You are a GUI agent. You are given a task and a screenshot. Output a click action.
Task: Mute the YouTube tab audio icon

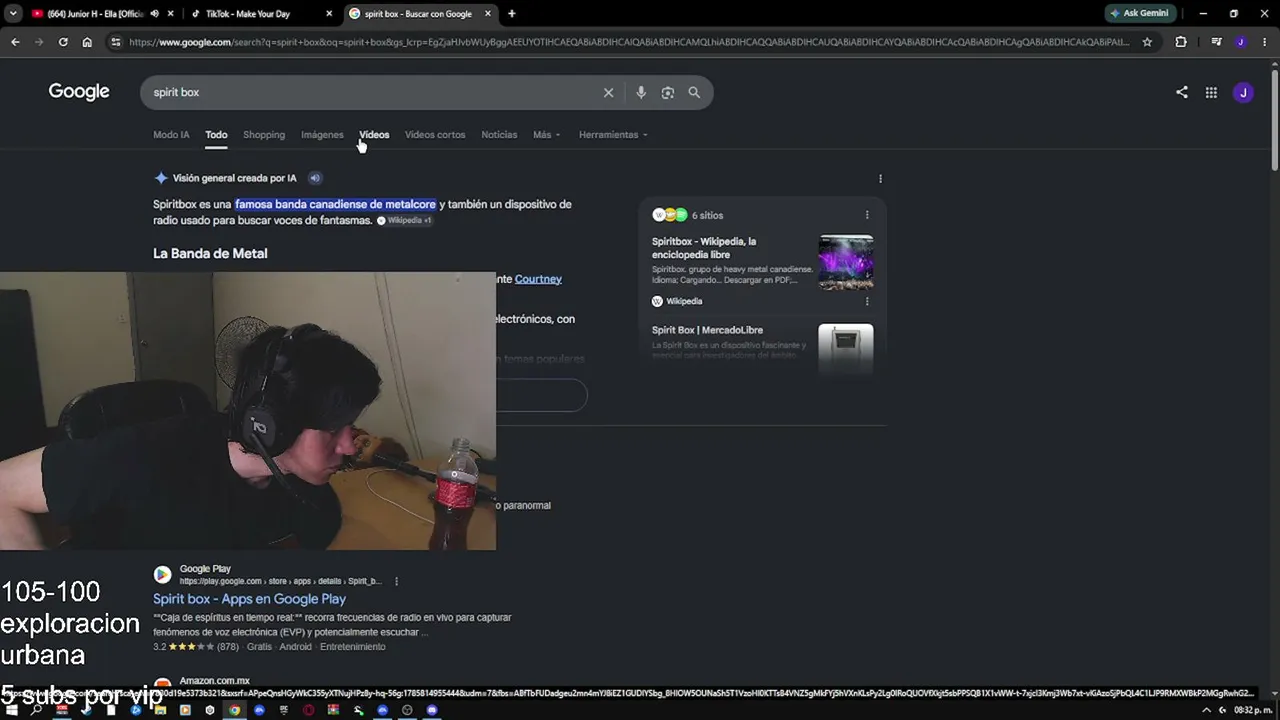[154, 14]
